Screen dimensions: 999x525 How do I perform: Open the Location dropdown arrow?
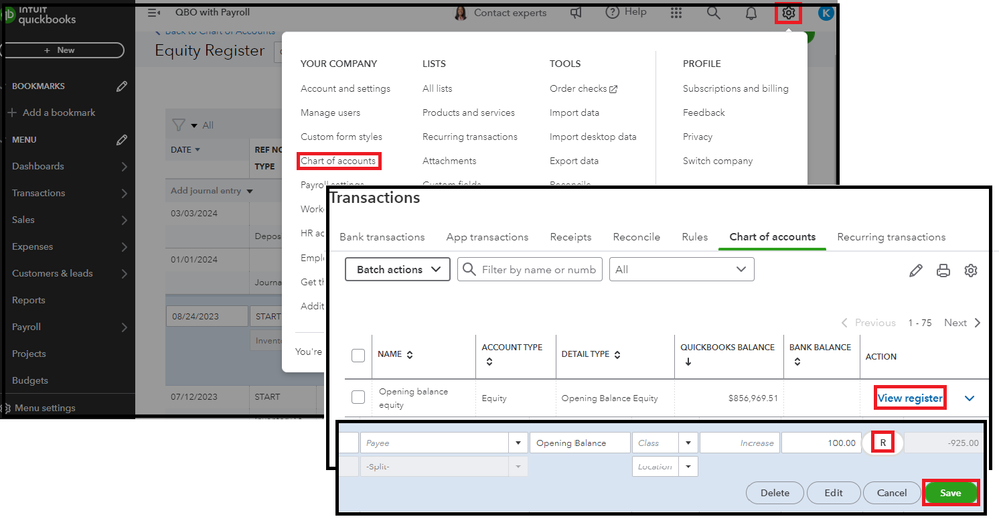click(688, 467)
